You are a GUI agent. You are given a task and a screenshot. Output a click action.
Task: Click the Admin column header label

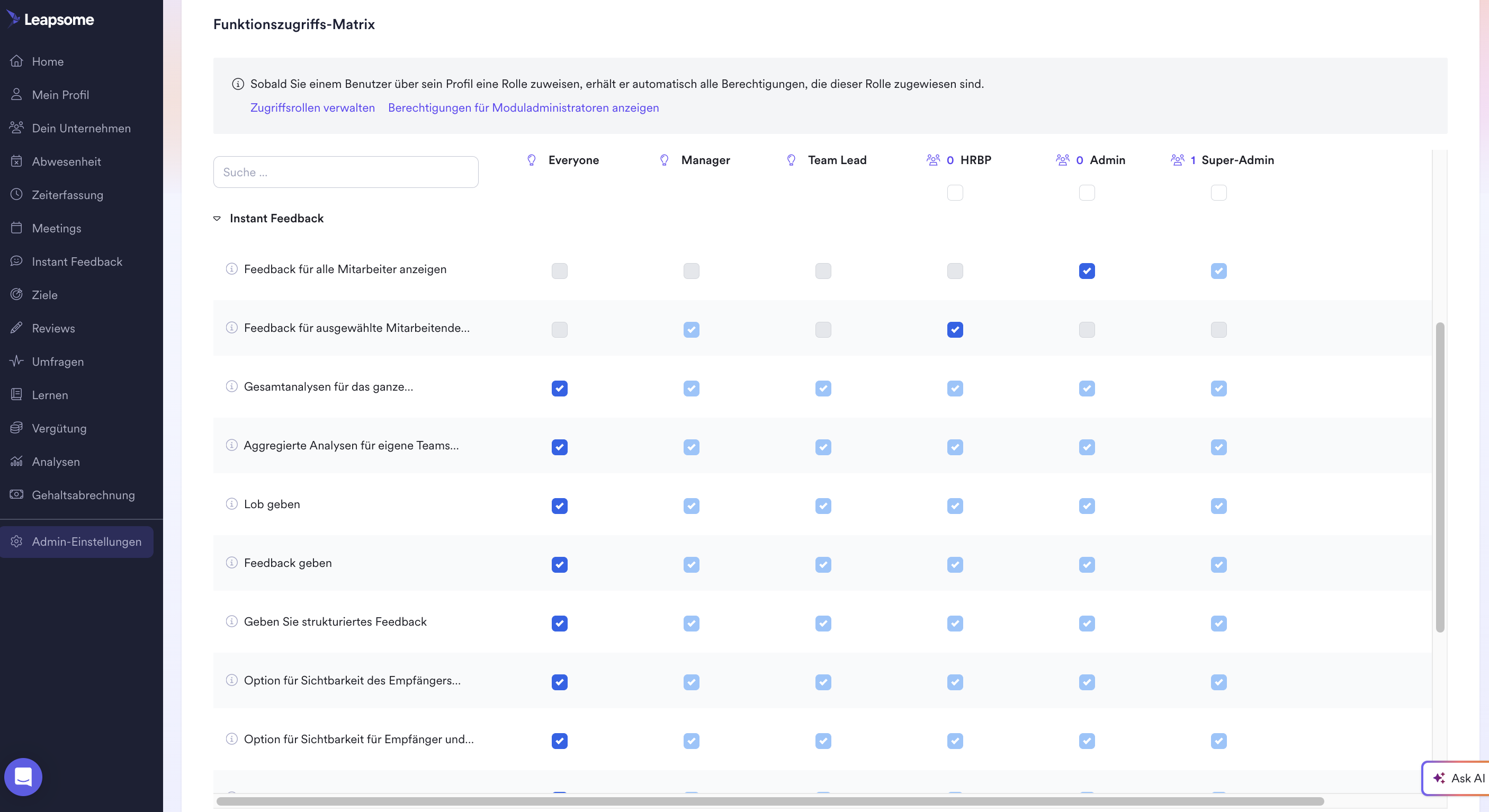click(1107, 160)
